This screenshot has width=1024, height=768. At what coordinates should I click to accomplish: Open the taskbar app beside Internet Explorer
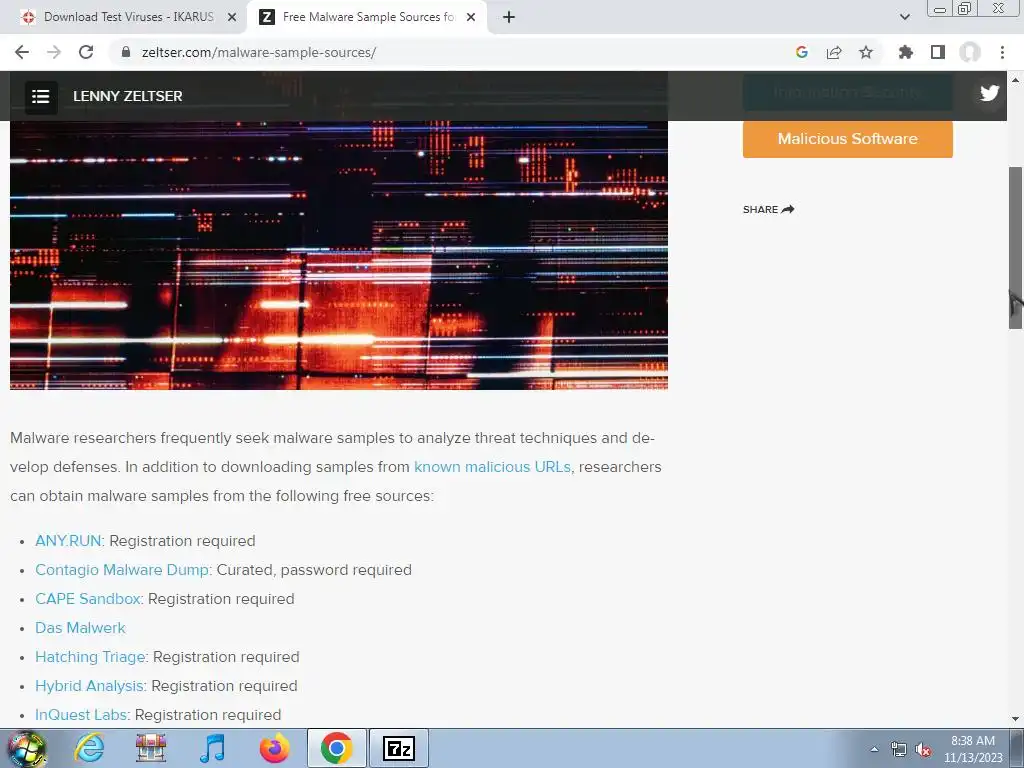point(151,748)
